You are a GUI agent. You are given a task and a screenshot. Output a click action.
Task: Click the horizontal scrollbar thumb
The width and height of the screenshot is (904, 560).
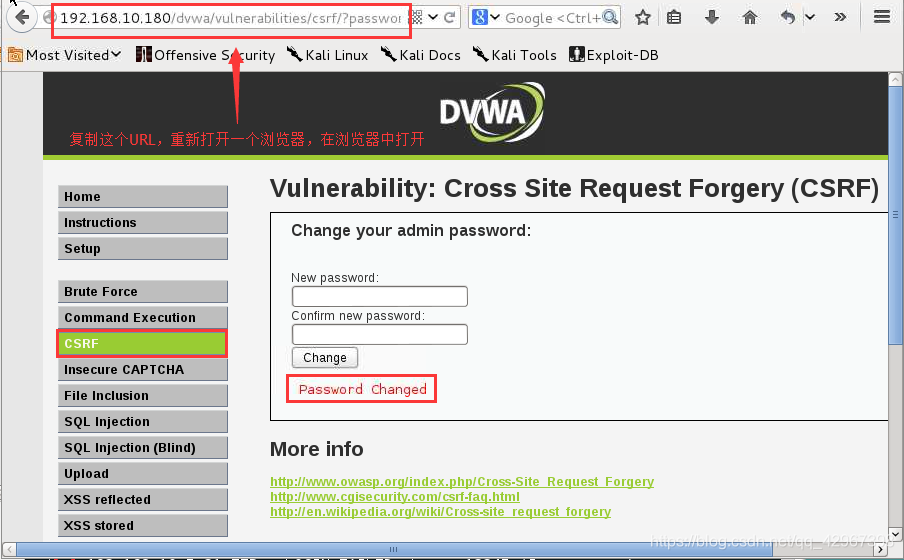coord(394,550)
